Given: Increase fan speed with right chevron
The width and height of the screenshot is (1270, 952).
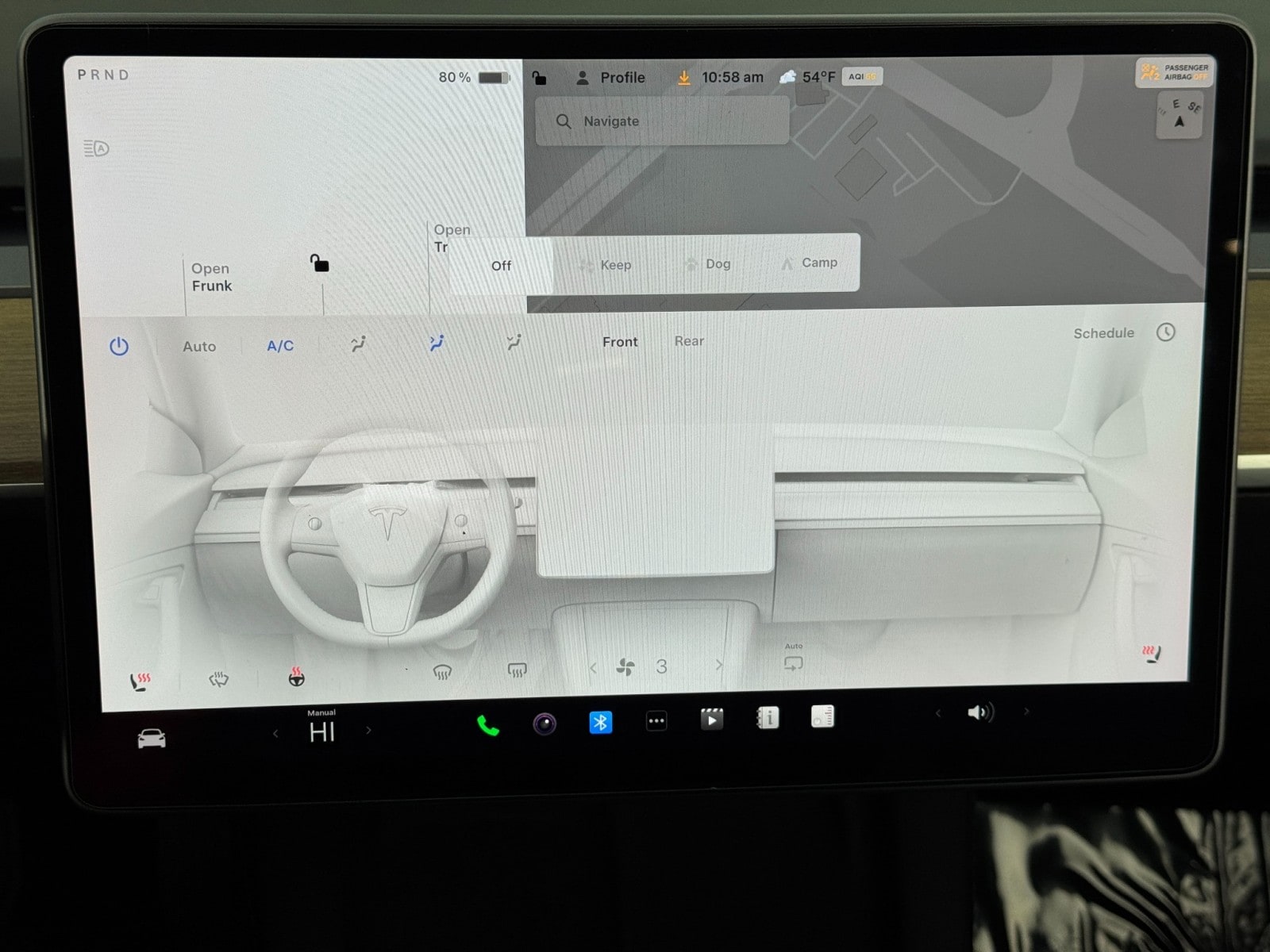Looking at the screenshot, I should coord(719,665).
